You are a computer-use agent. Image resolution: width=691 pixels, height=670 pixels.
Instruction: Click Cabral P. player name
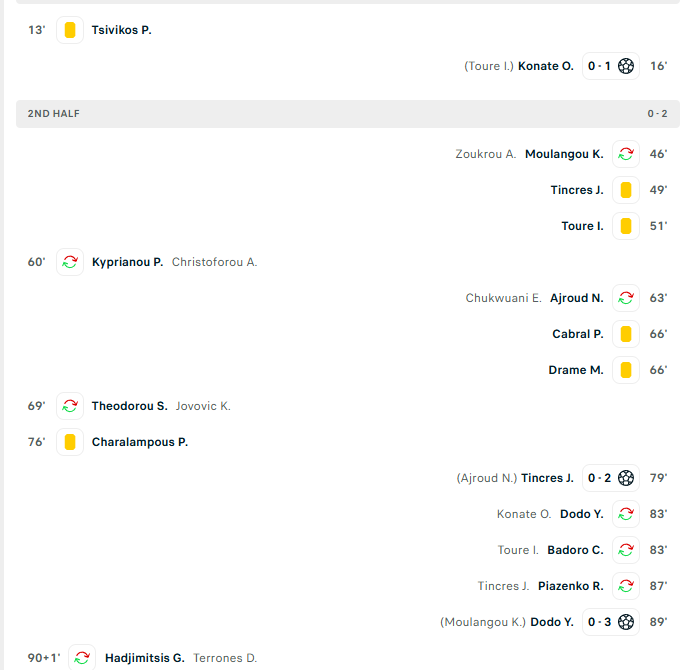click(578, 334)
